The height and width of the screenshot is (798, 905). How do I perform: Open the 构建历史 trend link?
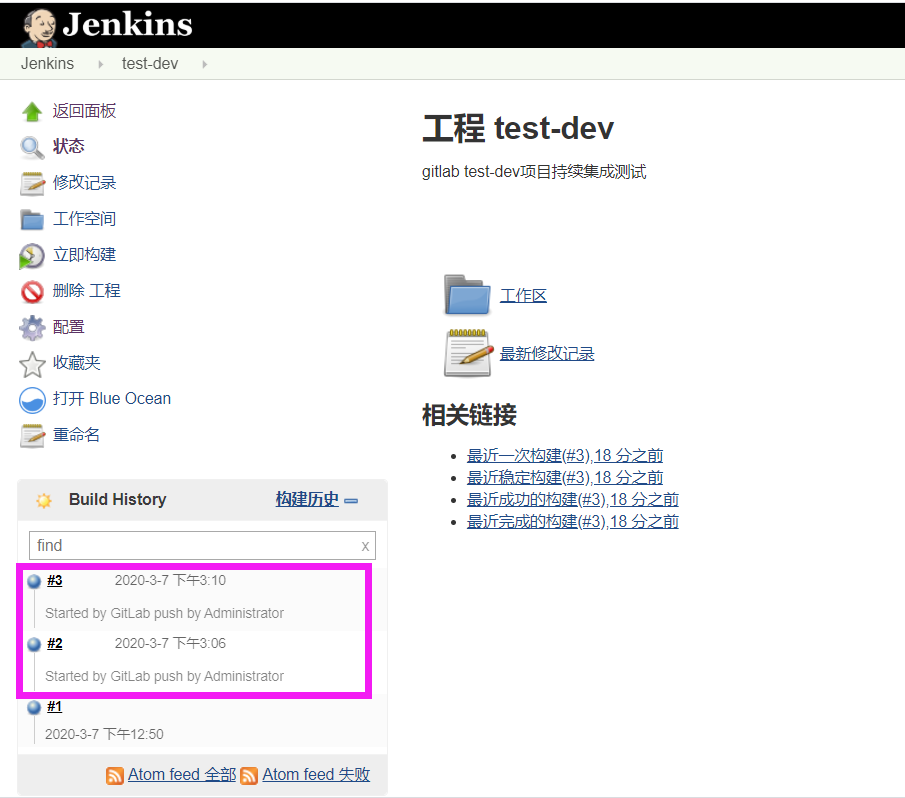307,499
